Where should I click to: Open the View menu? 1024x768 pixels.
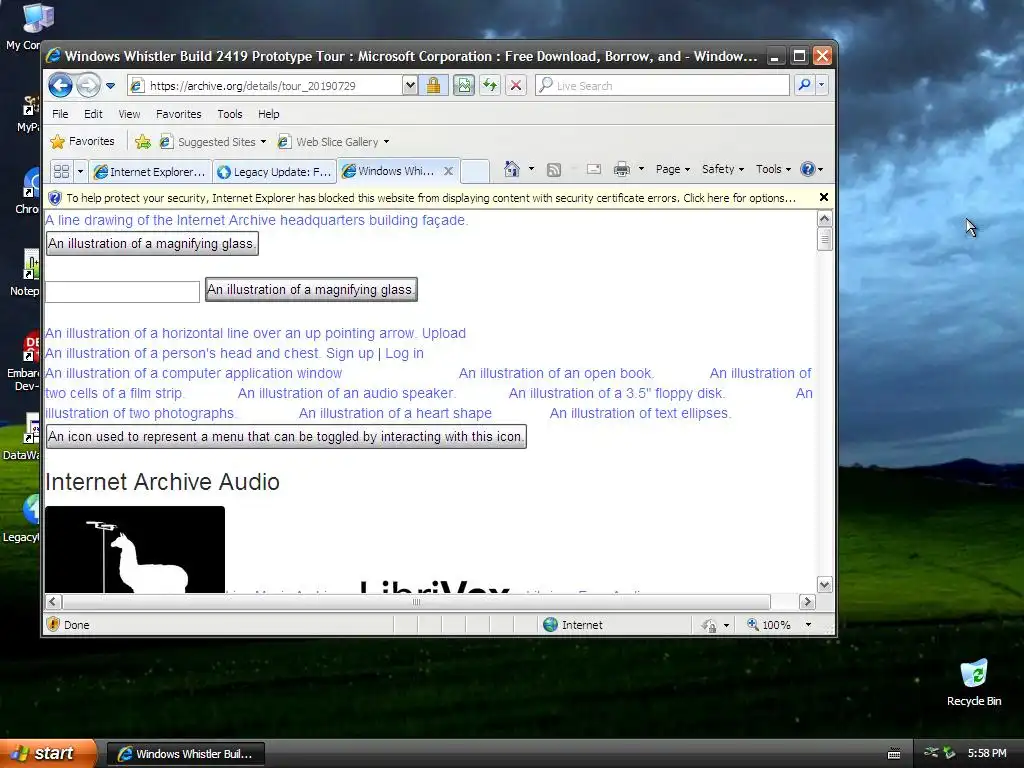coord(129,114)
